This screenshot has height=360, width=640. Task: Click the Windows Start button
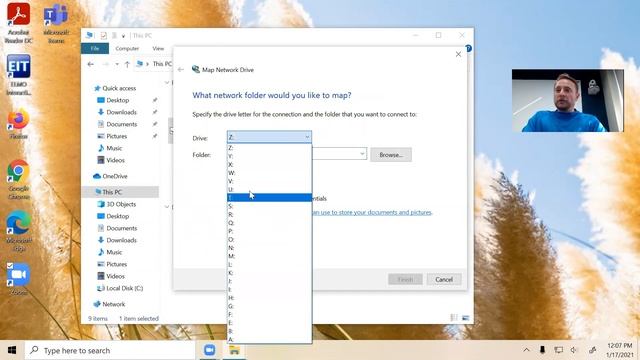(x=12, y=350)
